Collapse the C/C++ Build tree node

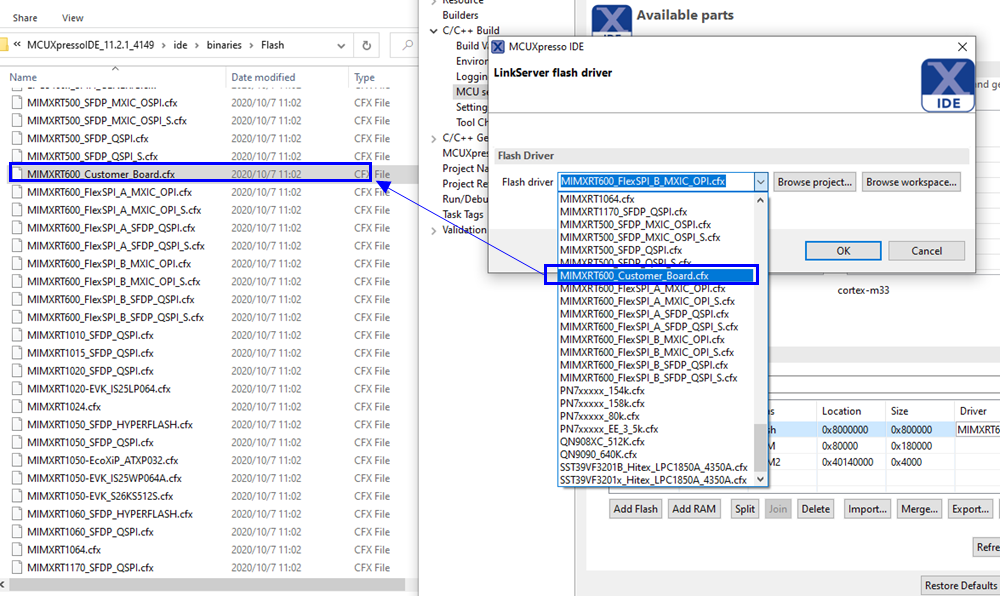coord(434,31)
